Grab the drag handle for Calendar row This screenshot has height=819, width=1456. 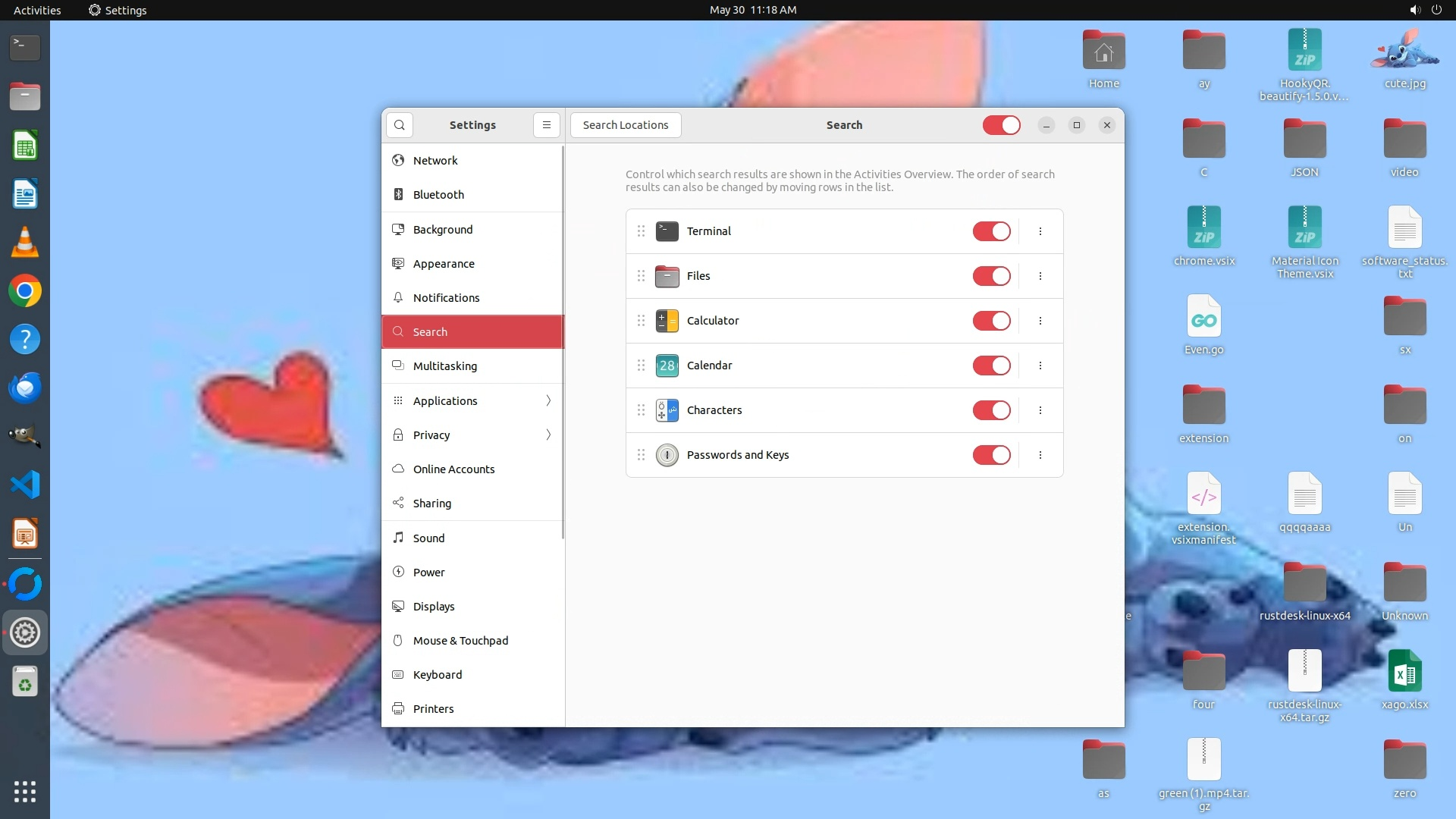pyautogui.click(x=641, y=366)
